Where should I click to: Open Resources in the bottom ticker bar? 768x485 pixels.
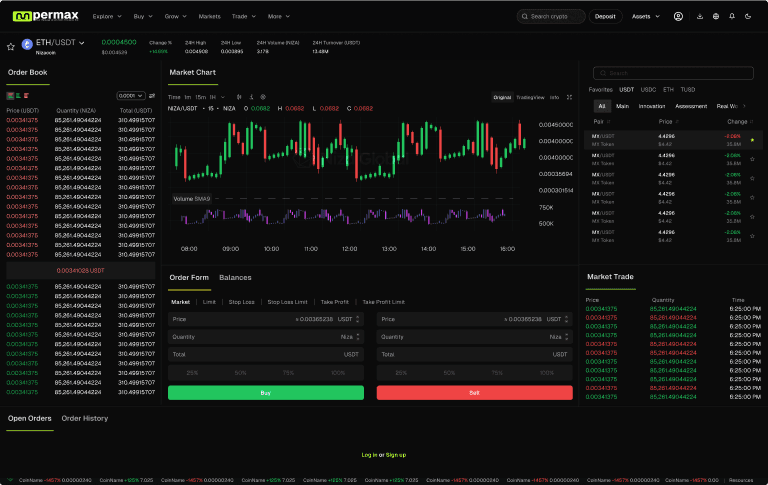pos(741,480)
